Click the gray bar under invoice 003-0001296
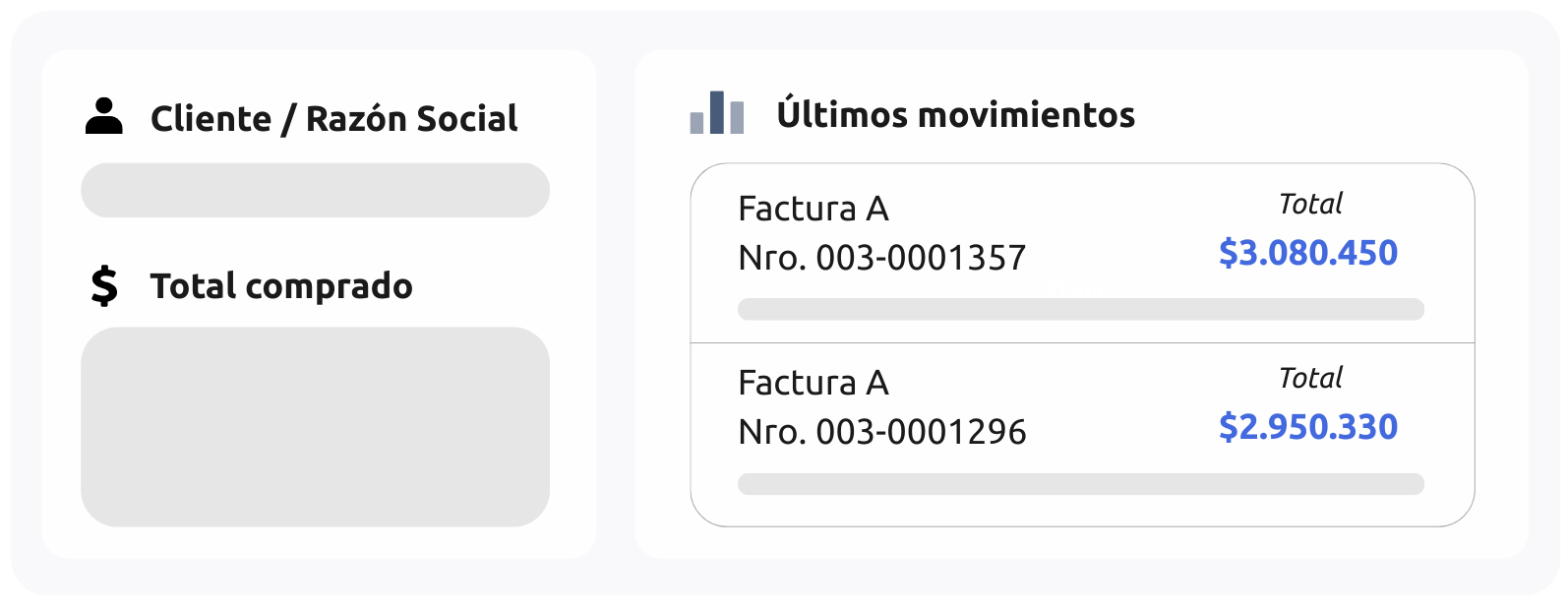 1080,483
